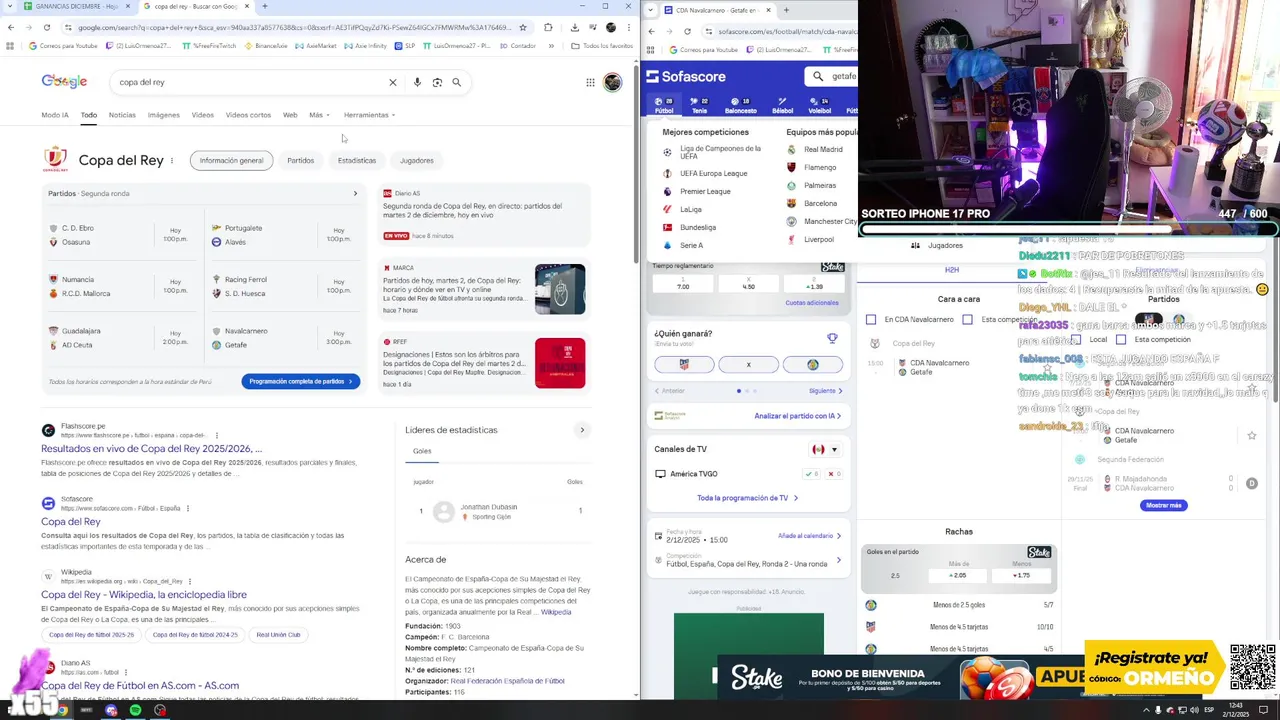Screen dimensions: 1280x720
Task: Select Voleibol sport in Sofascore
Action: 819,105
